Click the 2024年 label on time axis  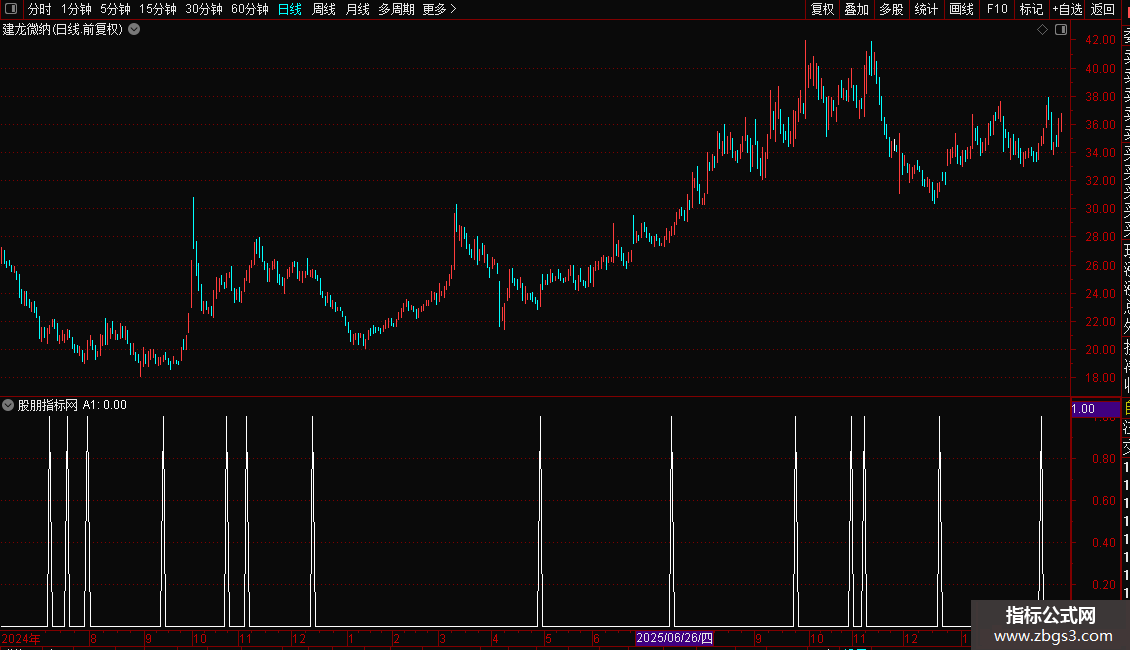click(x=21, y=638)
